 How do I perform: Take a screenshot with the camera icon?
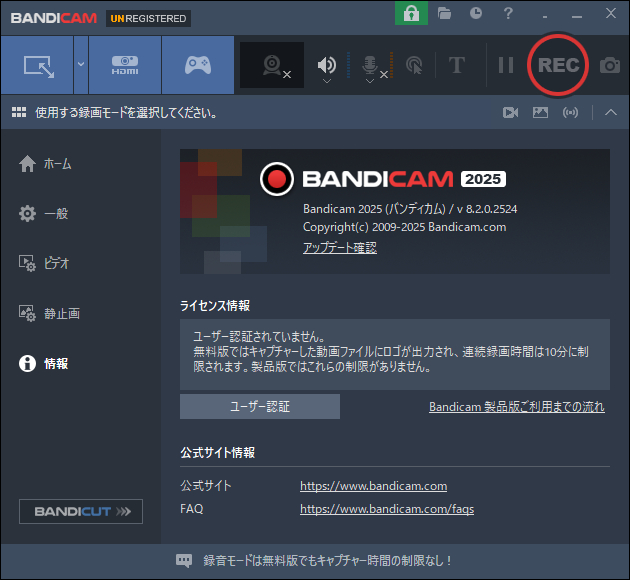pyautogui.click(x=610, y=65)
